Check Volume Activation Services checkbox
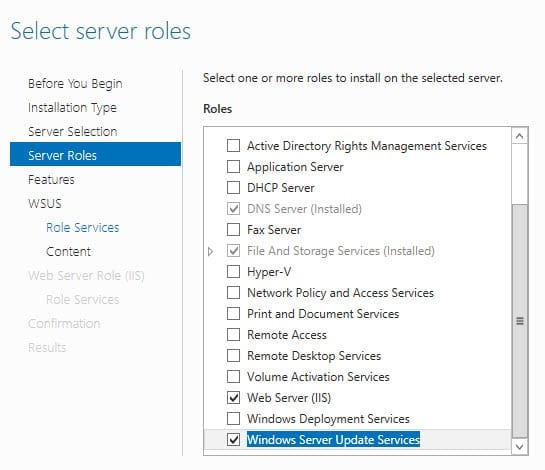This screenshot has height=470, width=545. coord(233,376)
